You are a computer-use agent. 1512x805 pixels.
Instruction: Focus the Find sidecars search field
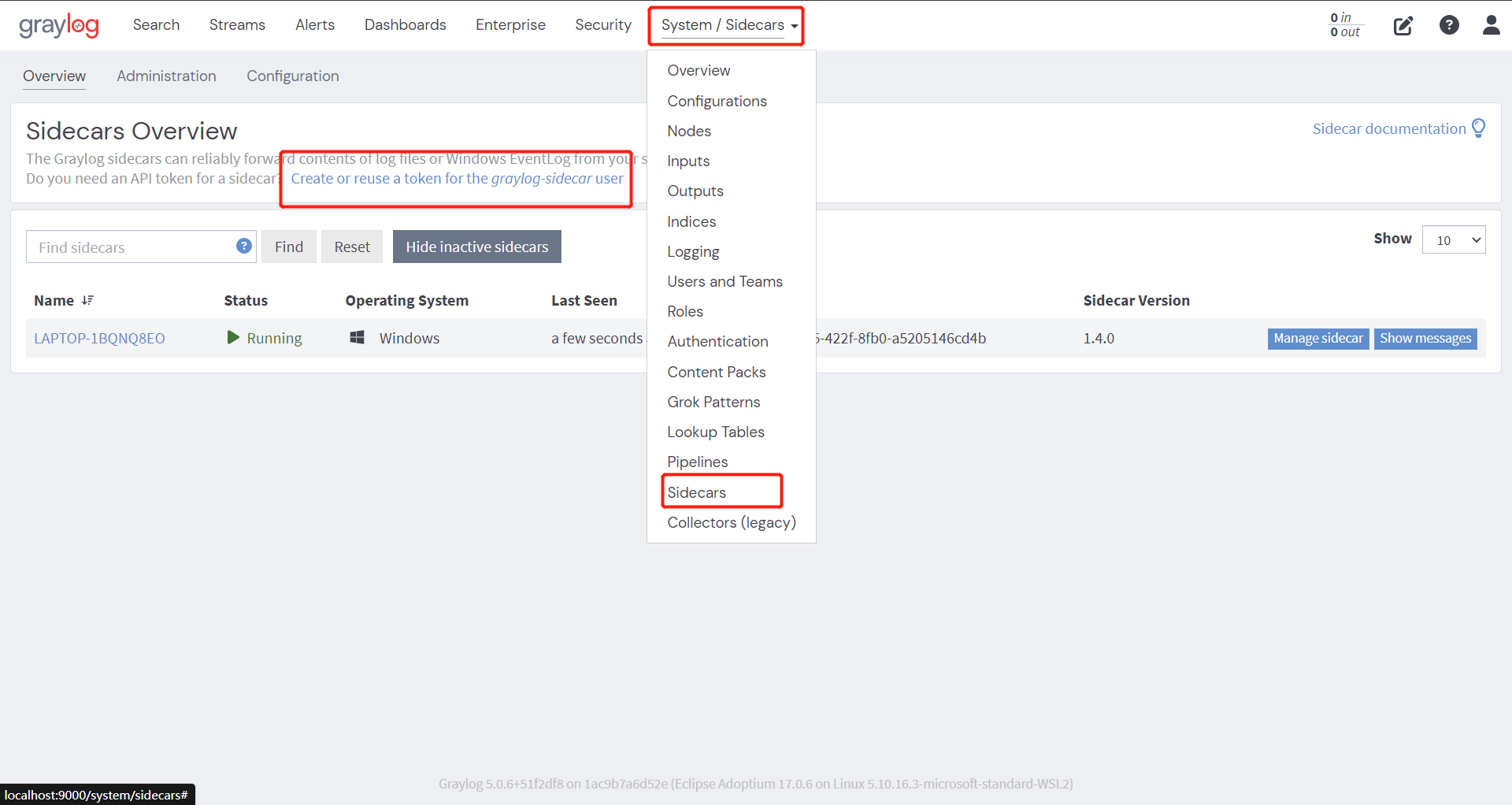pos(141,247)
